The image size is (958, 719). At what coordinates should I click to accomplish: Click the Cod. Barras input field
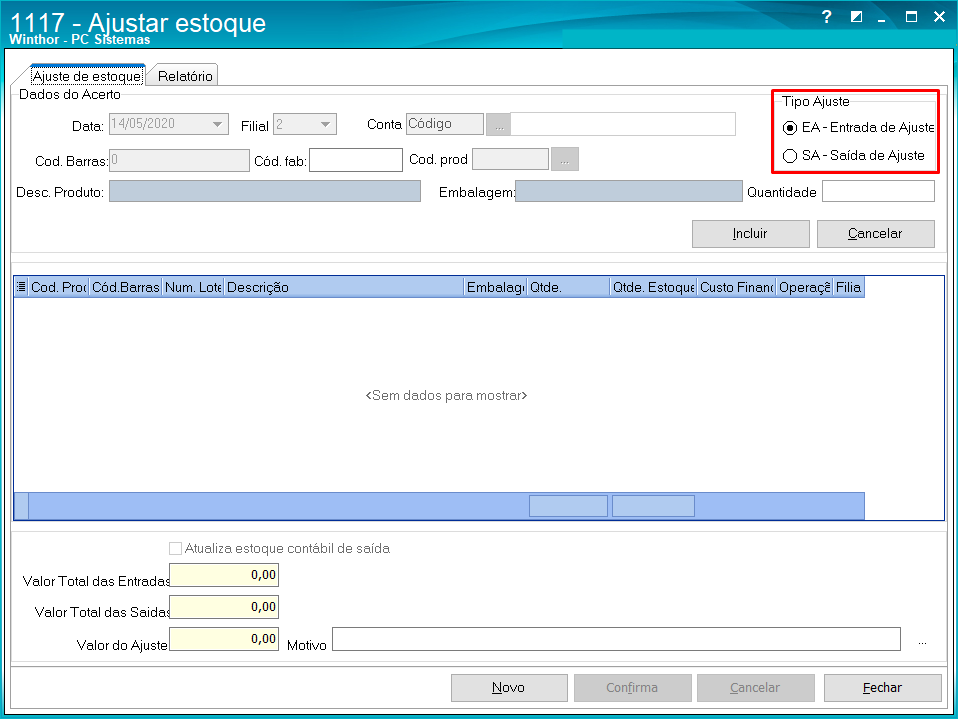[x=179, y=161]
